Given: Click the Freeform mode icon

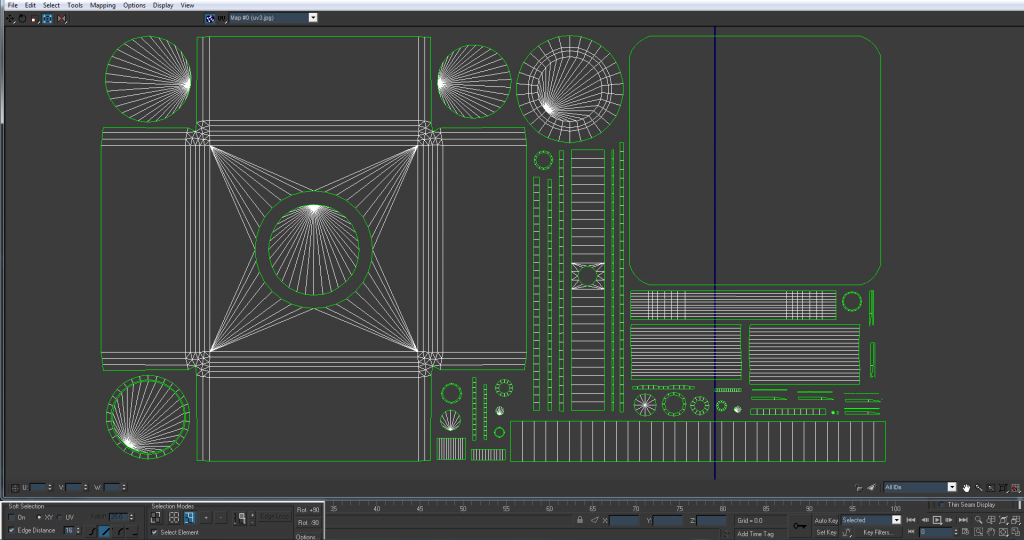Looking at the screenshot, I should [x=47, y=18].
